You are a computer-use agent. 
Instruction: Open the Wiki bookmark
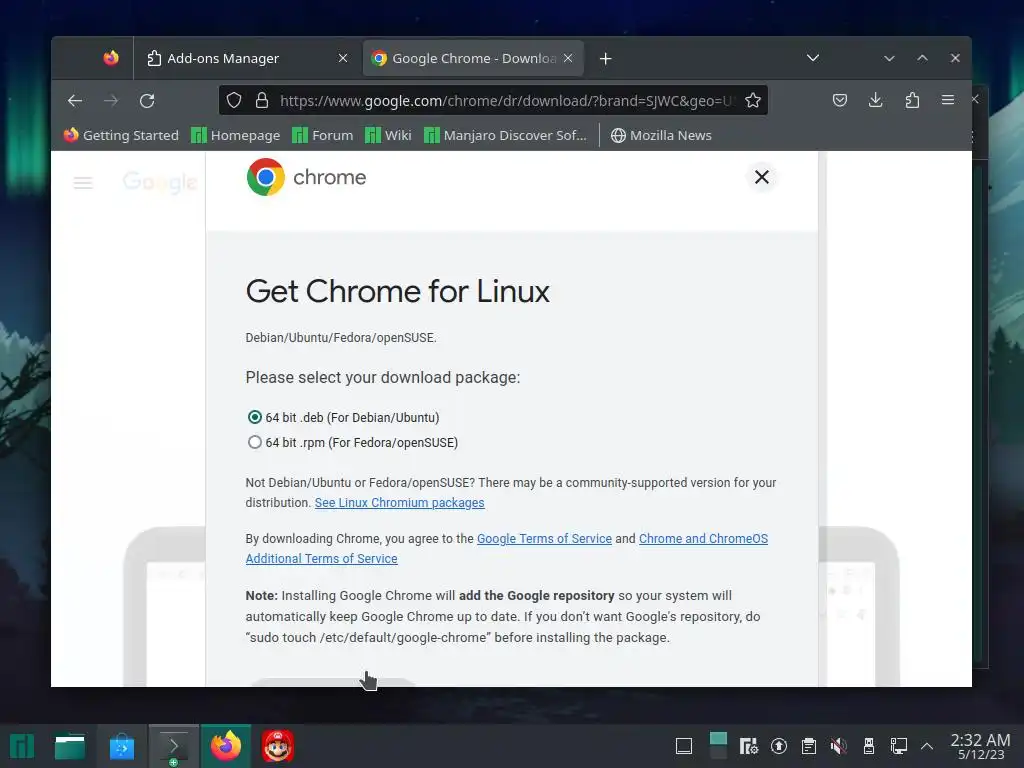pyautogui.click(x=388, y=135)
